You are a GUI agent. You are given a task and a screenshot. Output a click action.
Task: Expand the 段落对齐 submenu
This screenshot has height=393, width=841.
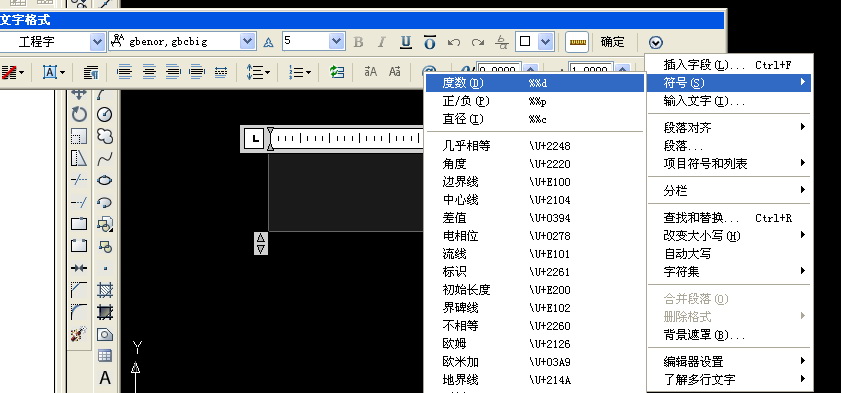click(x=729, y=128)
